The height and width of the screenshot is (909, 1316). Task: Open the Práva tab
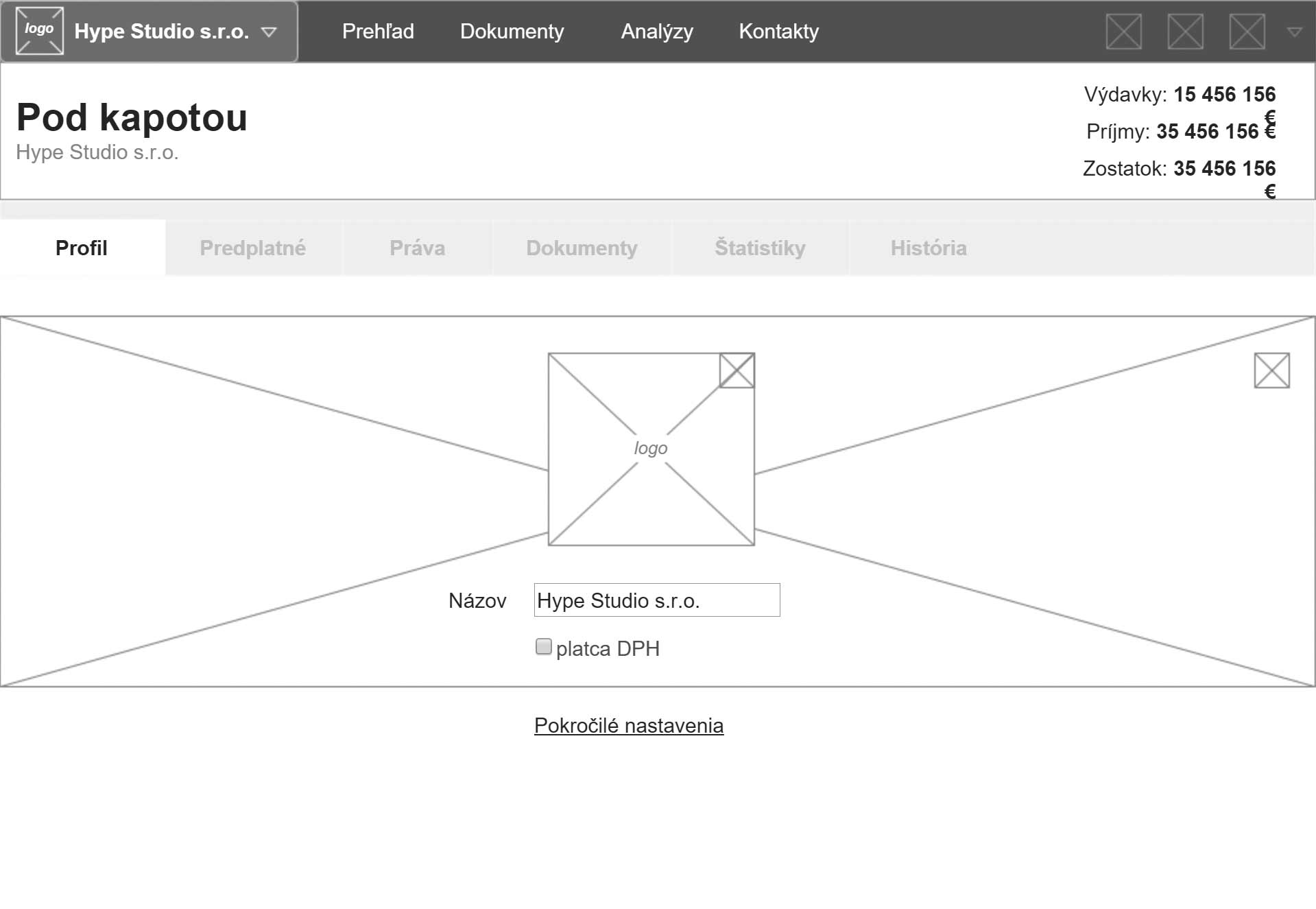pos(417,248)
